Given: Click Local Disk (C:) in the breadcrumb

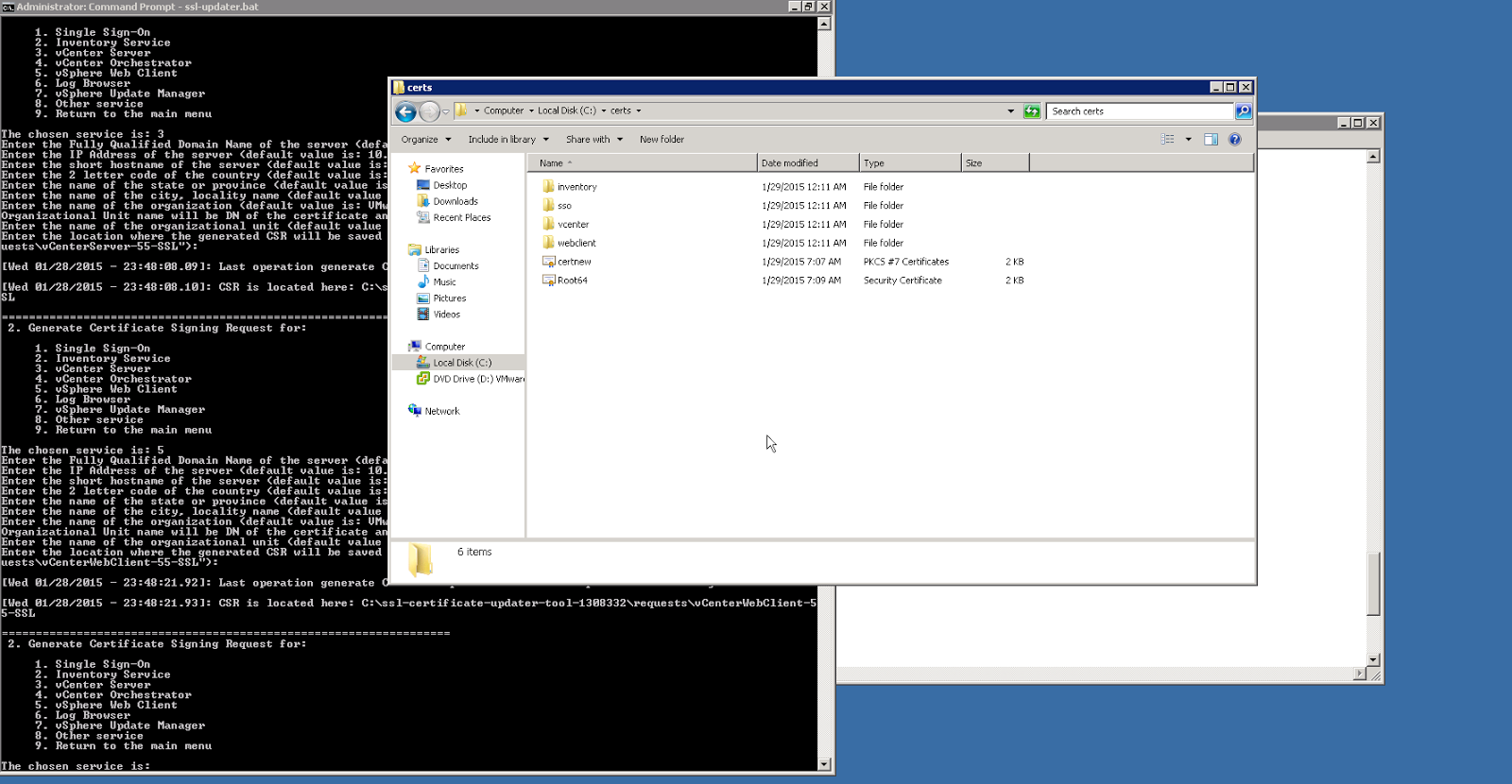Looking at the screenshot, I should pyautogui.click(x=567, y=111).
